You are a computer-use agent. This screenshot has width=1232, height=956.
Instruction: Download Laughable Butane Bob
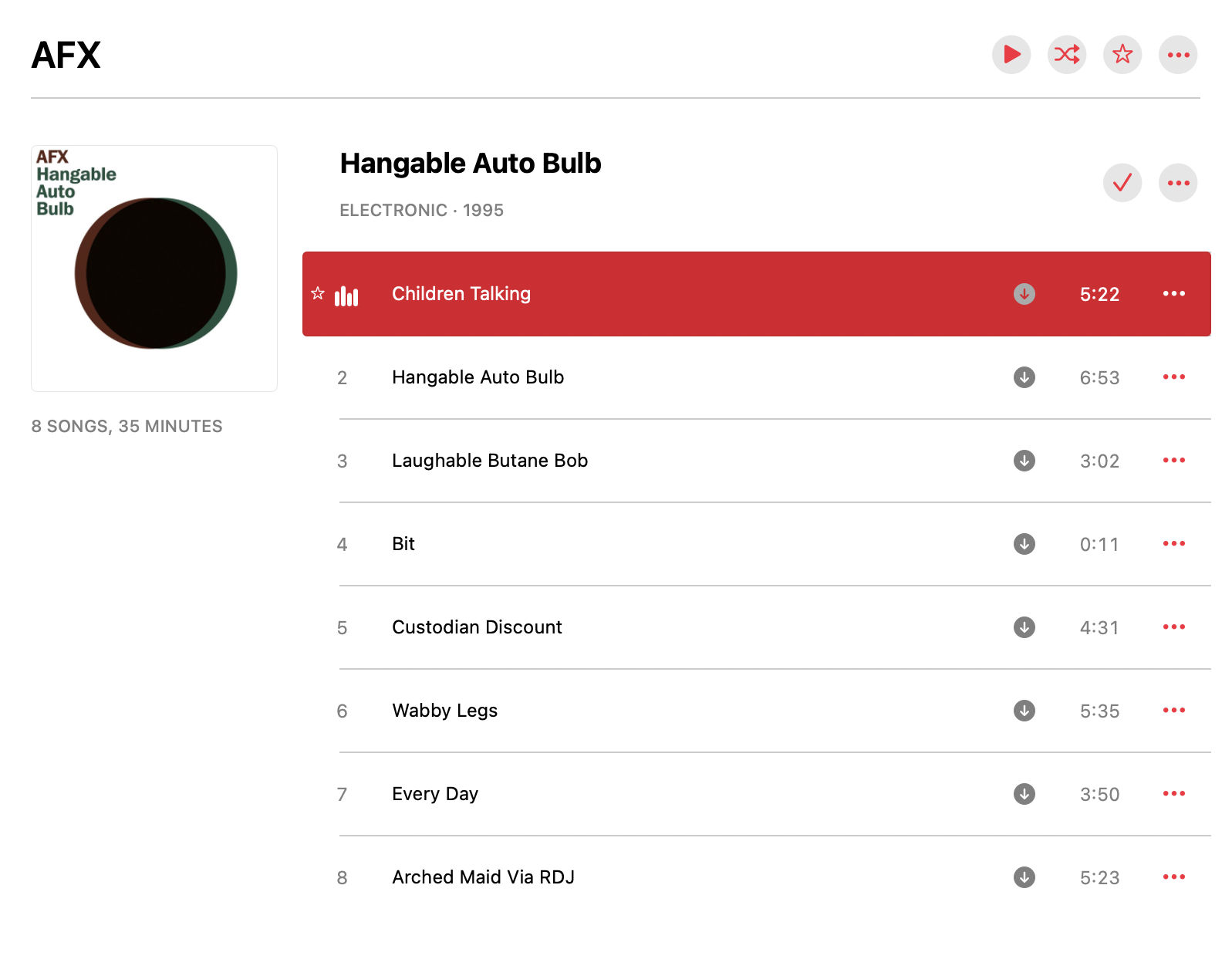pyautogui.click(x=1024, y=461)
